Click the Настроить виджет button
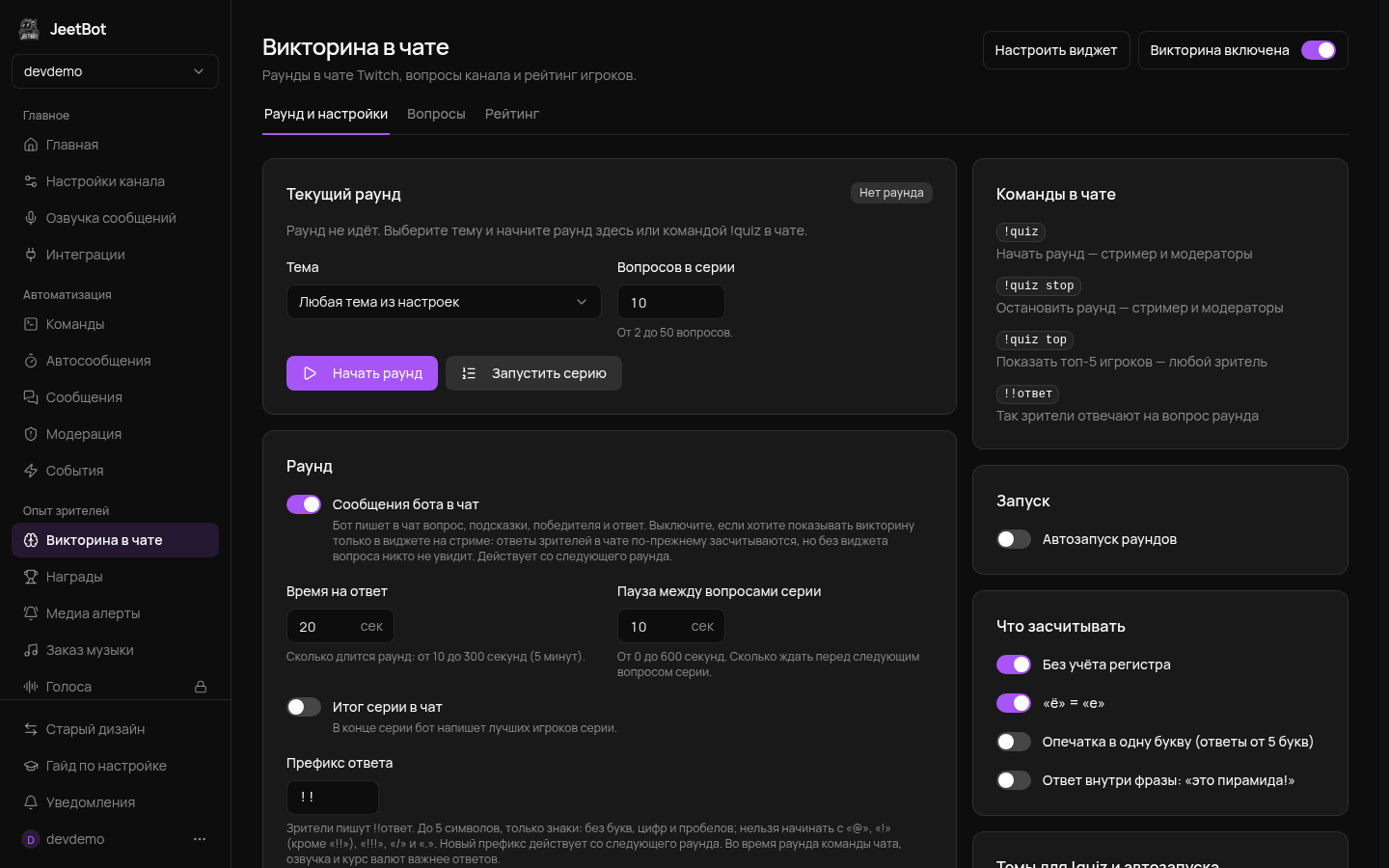 1056,50
